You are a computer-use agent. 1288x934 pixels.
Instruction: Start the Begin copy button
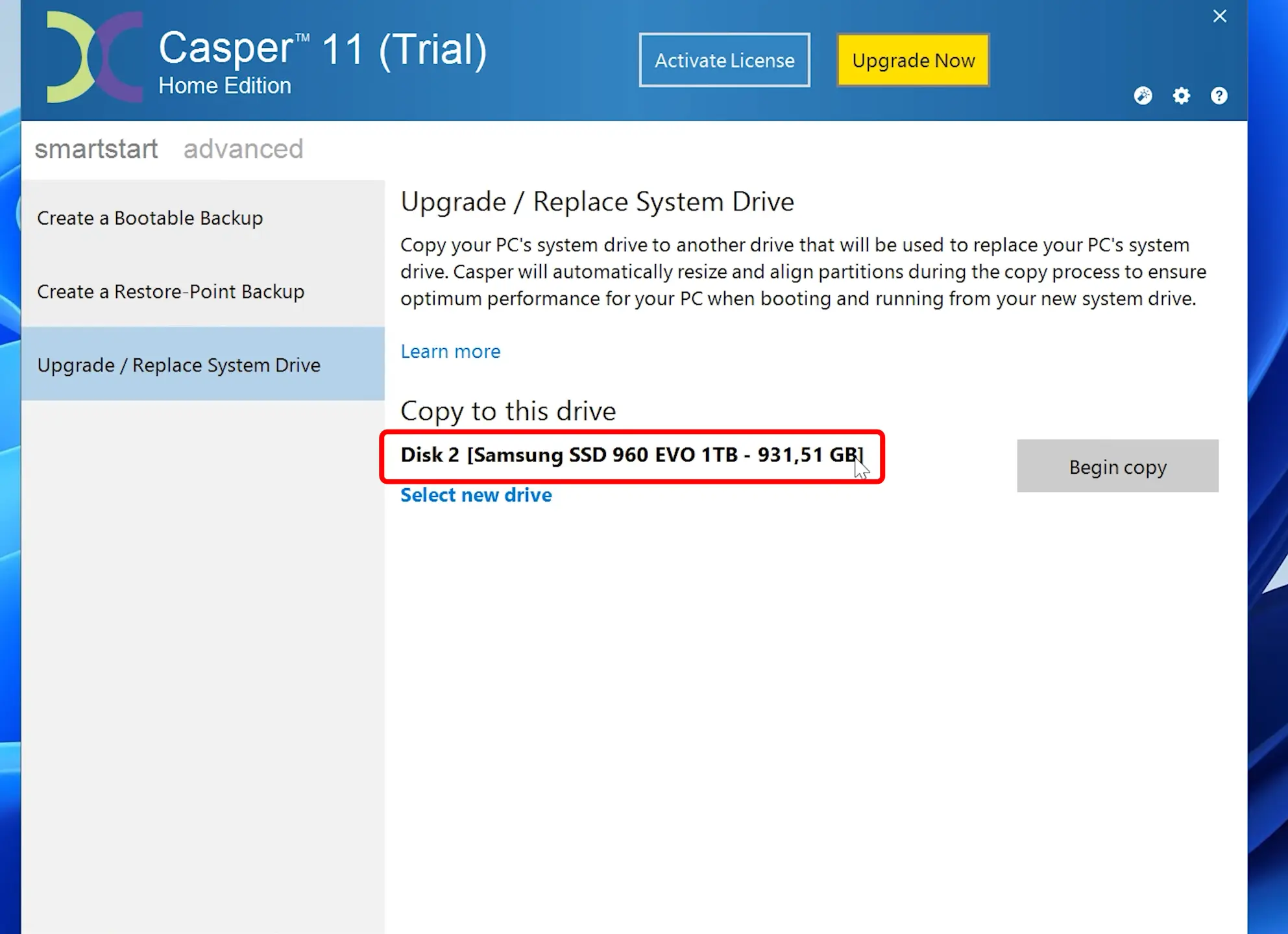click(x=1117, y=466)
